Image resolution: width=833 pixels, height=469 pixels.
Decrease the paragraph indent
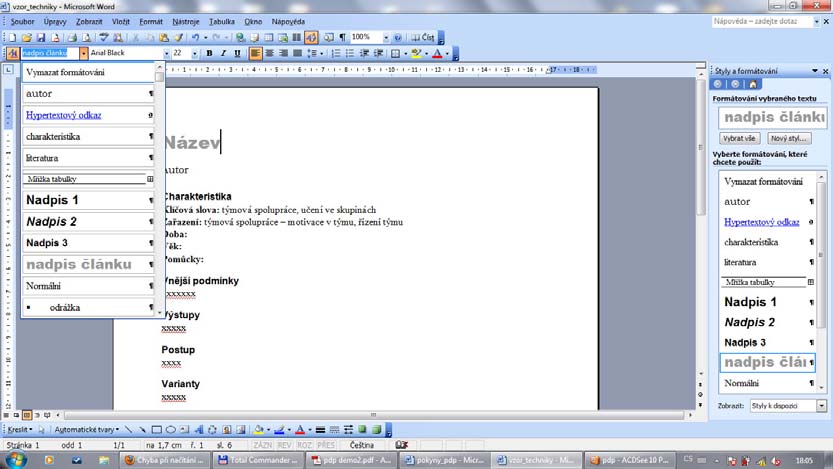(x=364, y=53)
